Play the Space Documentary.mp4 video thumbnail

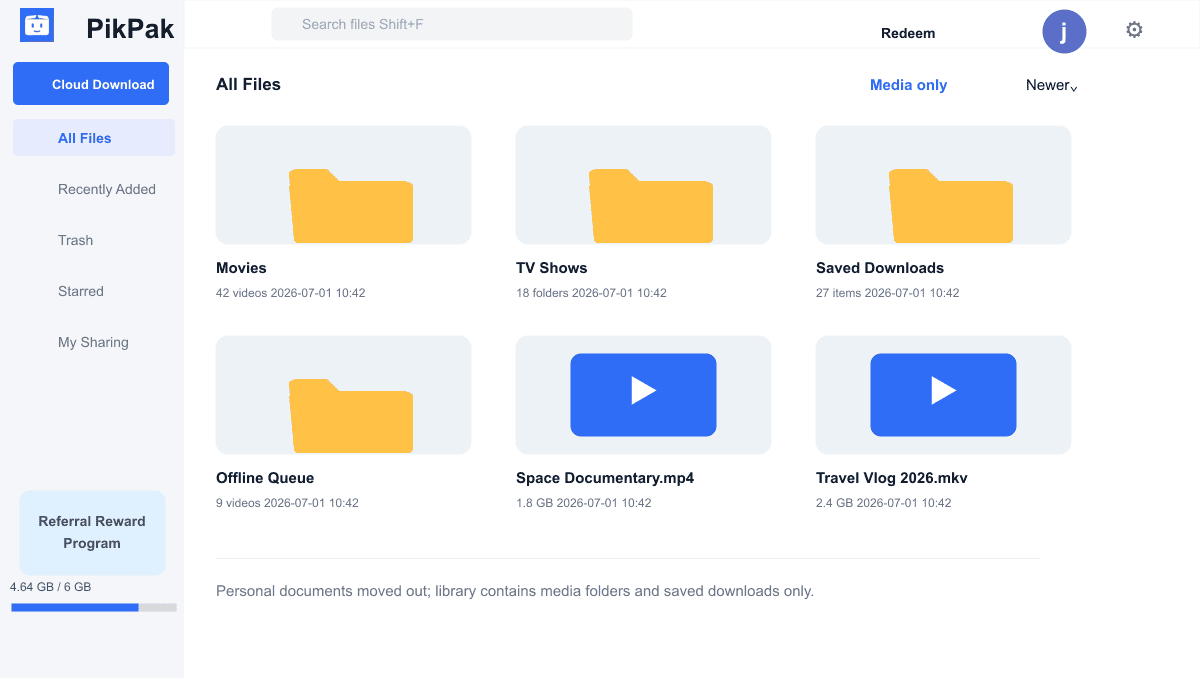click(x=643, y=395)
